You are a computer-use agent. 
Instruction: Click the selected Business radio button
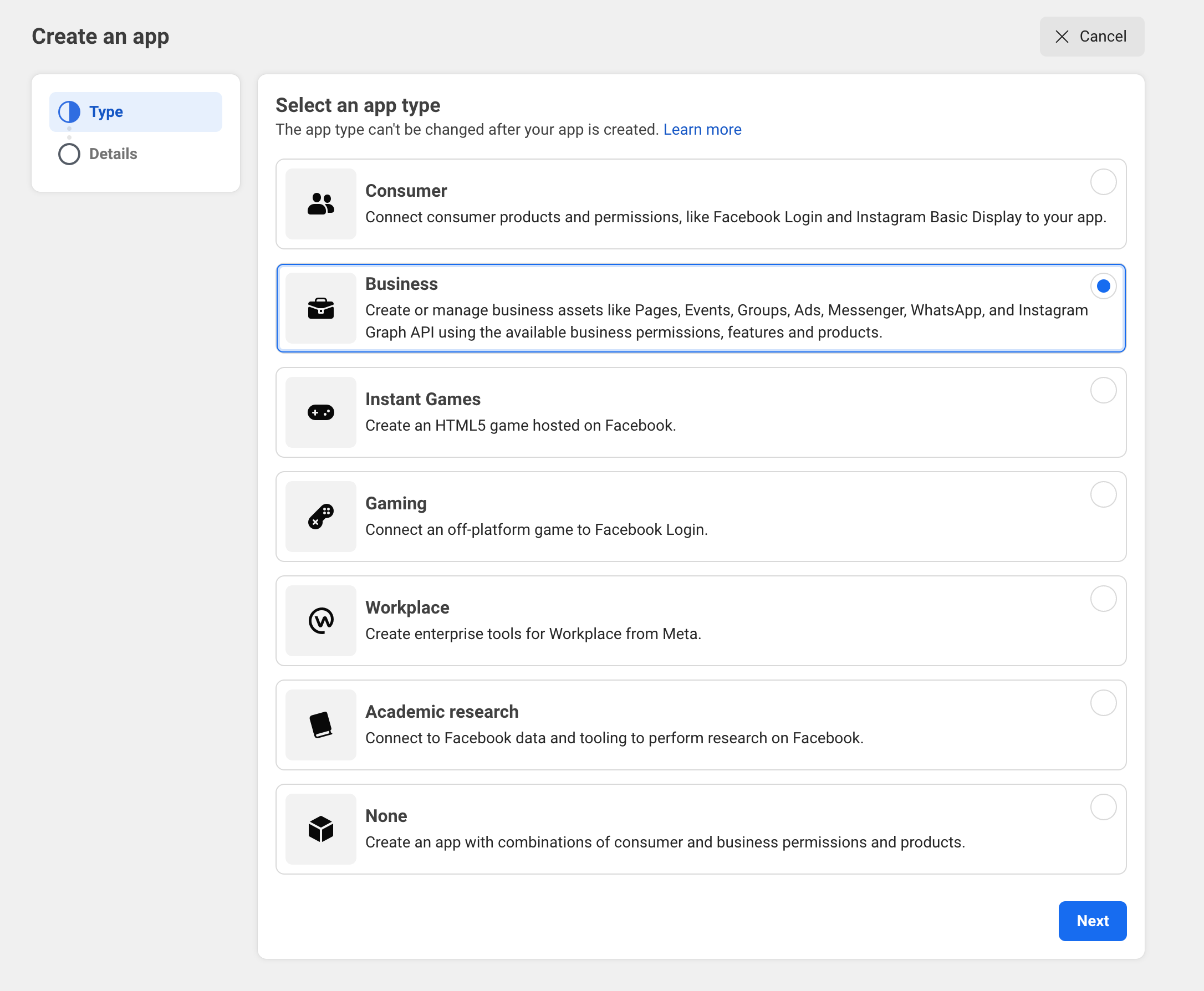pos(1103,286)
